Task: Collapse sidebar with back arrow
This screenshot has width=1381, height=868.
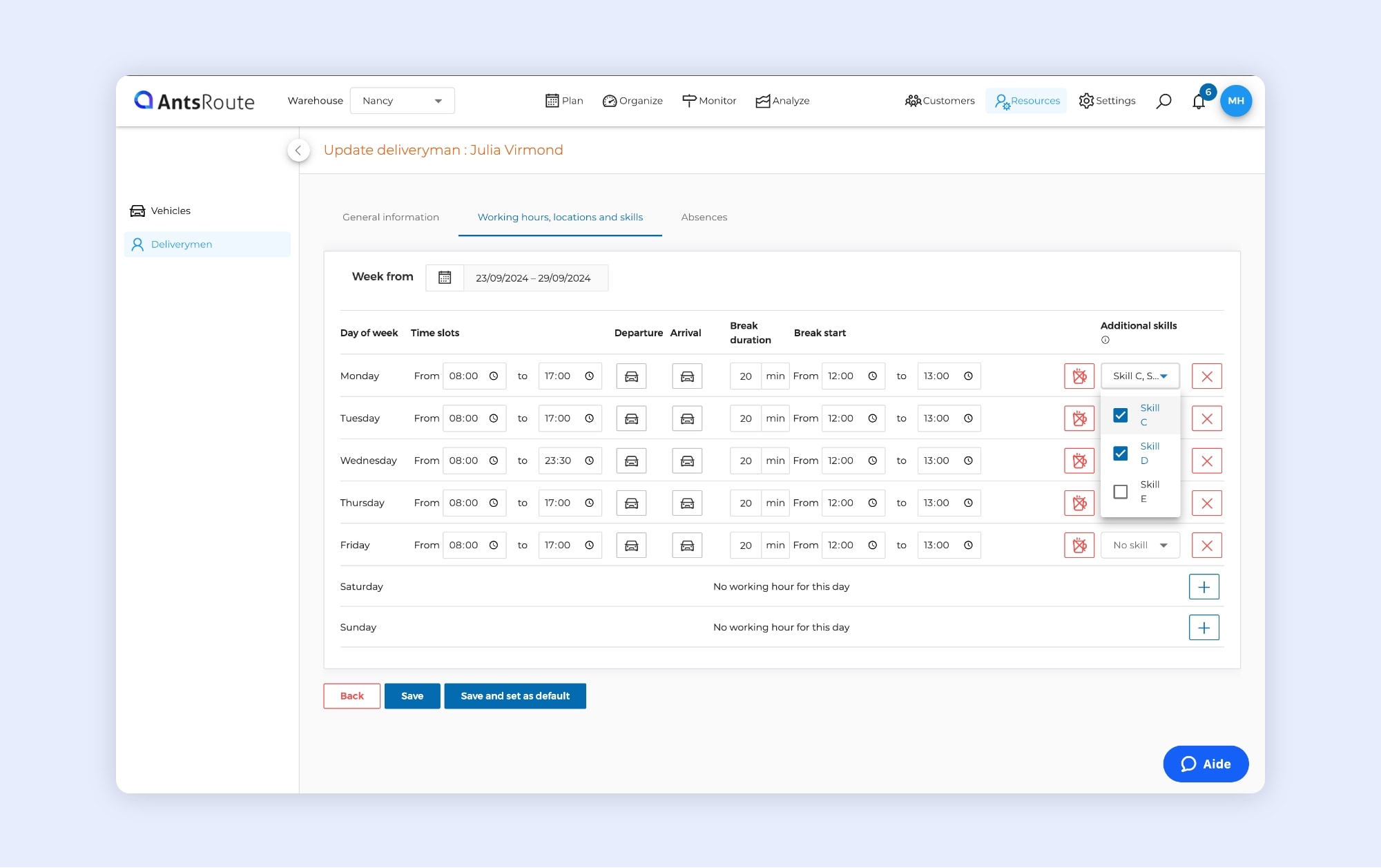Action: (x=298, y=150)
